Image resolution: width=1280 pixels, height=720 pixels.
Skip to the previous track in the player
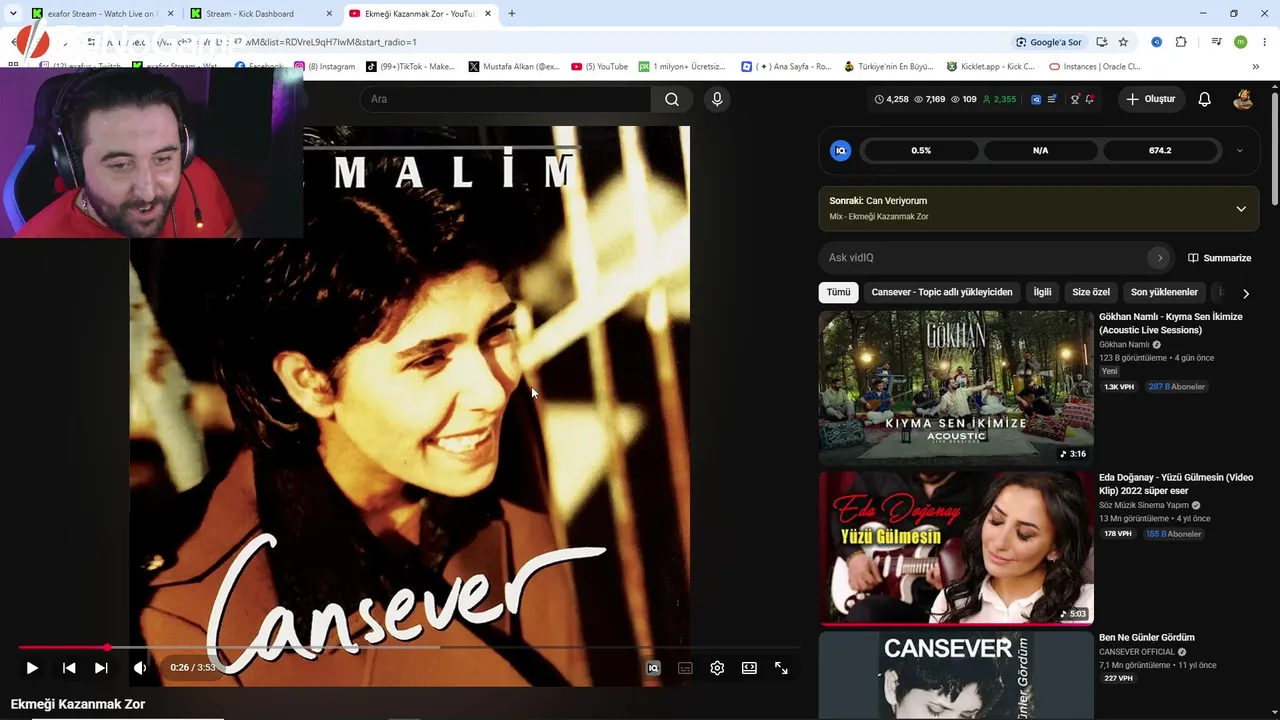click(69, 668)
